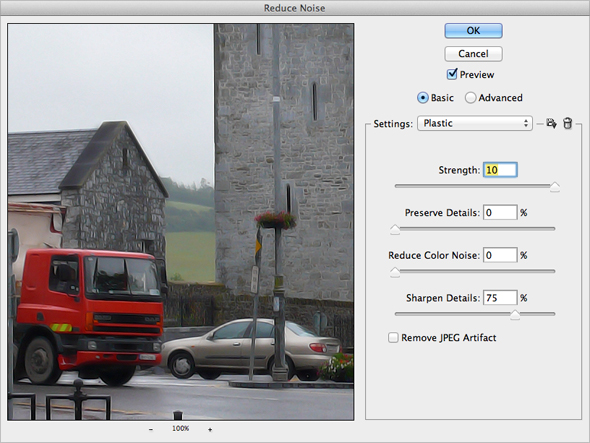Screen dimensions: 590x443
Task: Click the Cancel button
Action: 473,54
